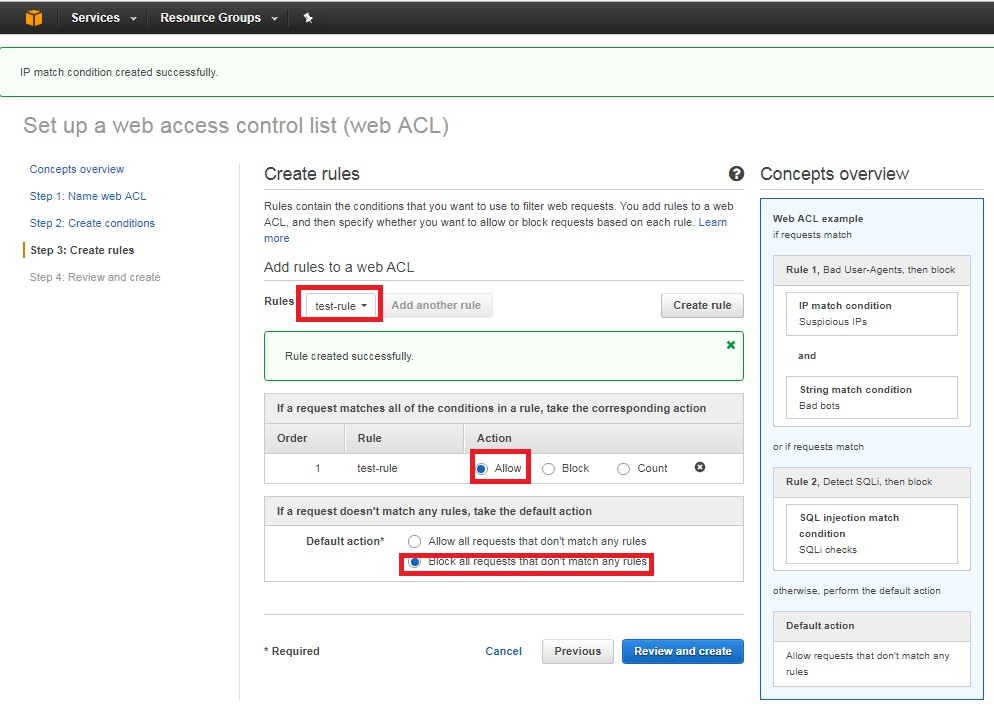
Task: Click the AWS console home cube icon
Action: (x=34, y=18)
